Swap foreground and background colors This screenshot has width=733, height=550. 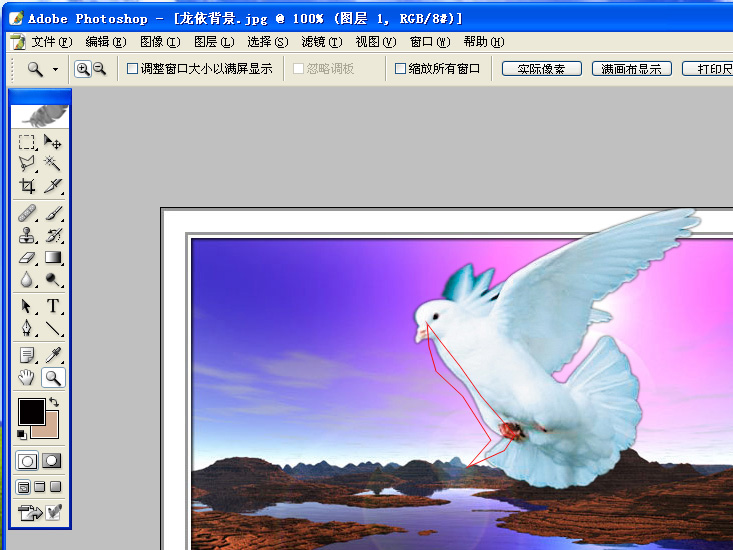(54, 401)
